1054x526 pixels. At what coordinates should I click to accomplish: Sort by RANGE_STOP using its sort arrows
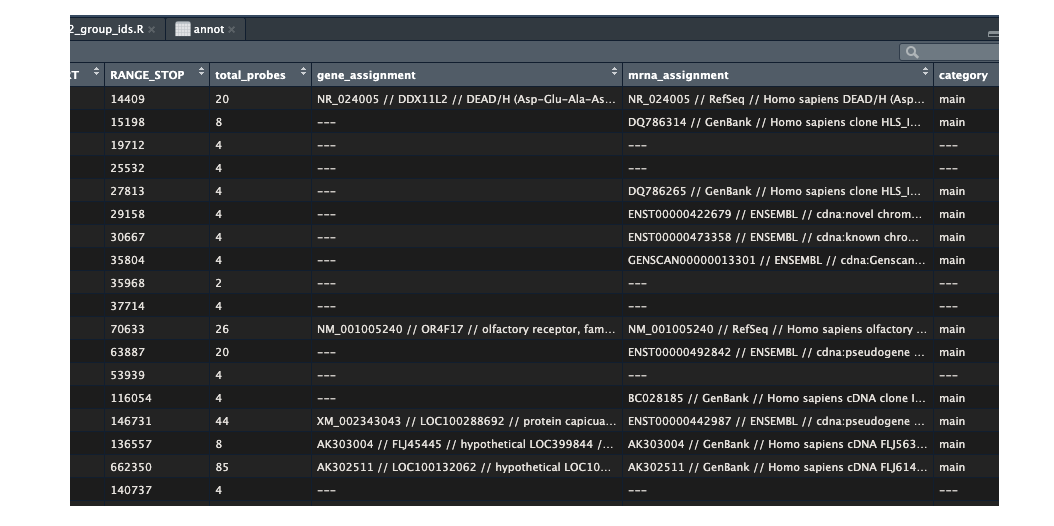[202, 72]
